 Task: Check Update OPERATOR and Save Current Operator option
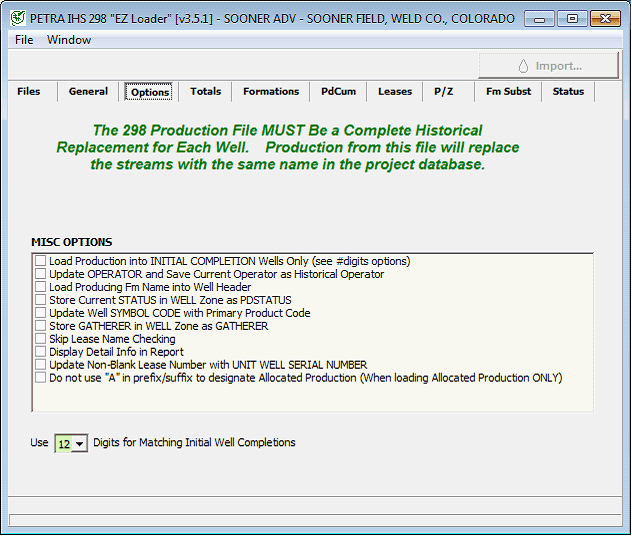(41, 274)
